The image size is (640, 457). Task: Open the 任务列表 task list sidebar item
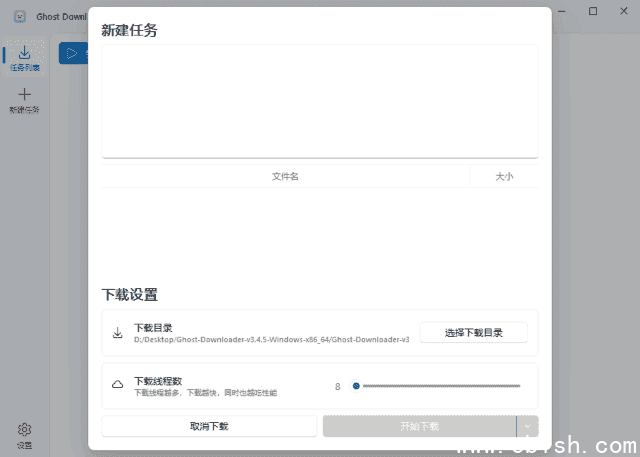tap(24, 57)
